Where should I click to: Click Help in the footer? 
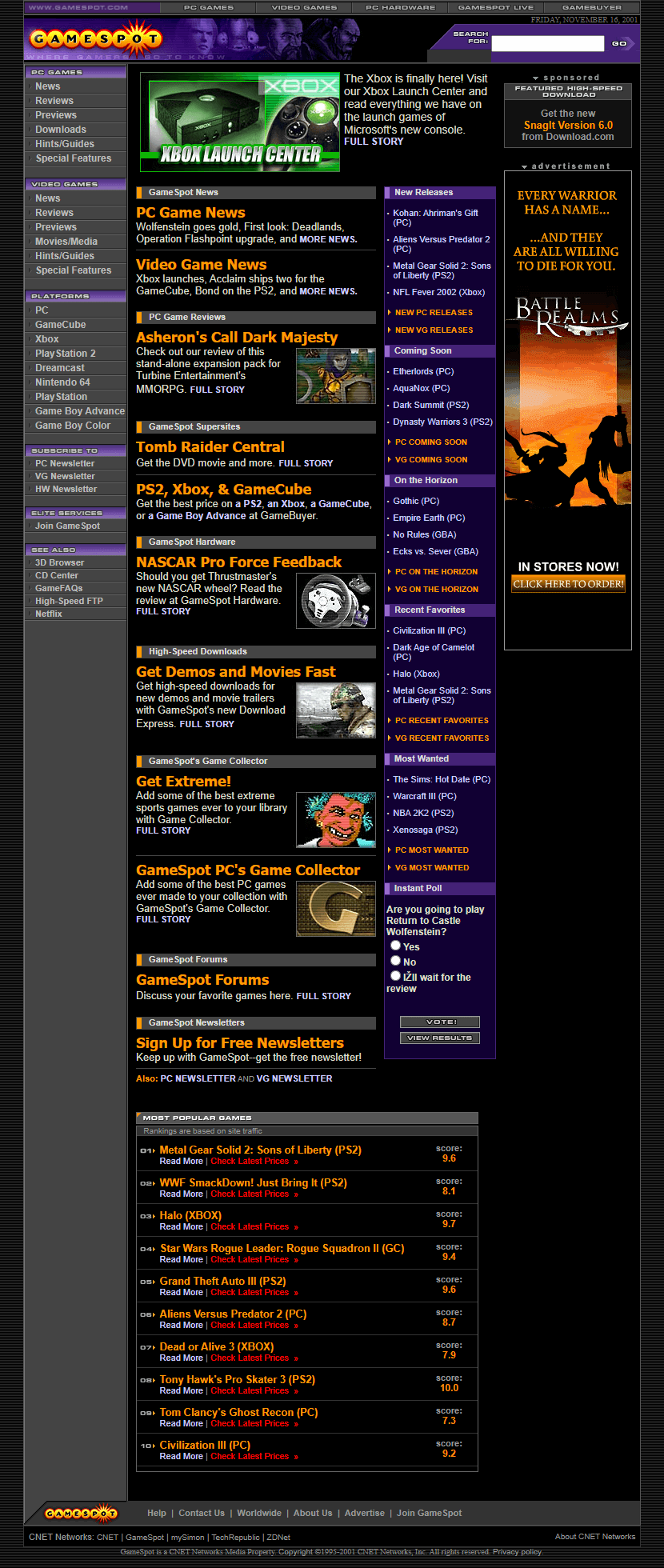tap(157, 1513)
